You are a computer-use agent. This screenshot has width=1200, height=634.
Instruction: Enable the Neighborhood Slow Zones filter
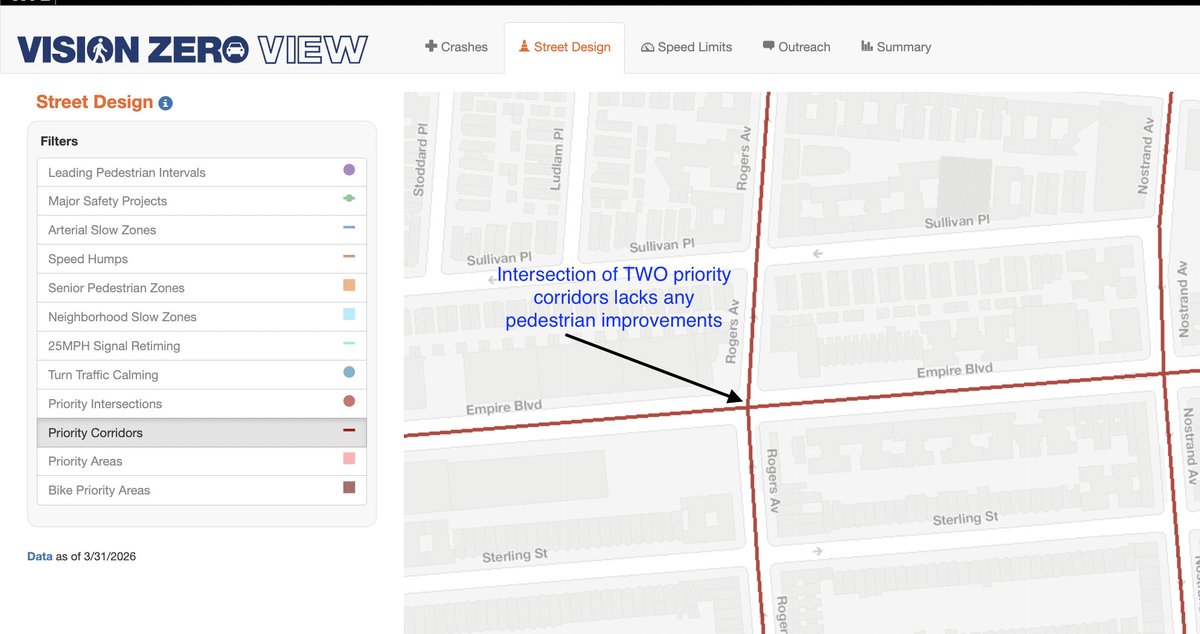pyautogui.click(x=202, y=317)
